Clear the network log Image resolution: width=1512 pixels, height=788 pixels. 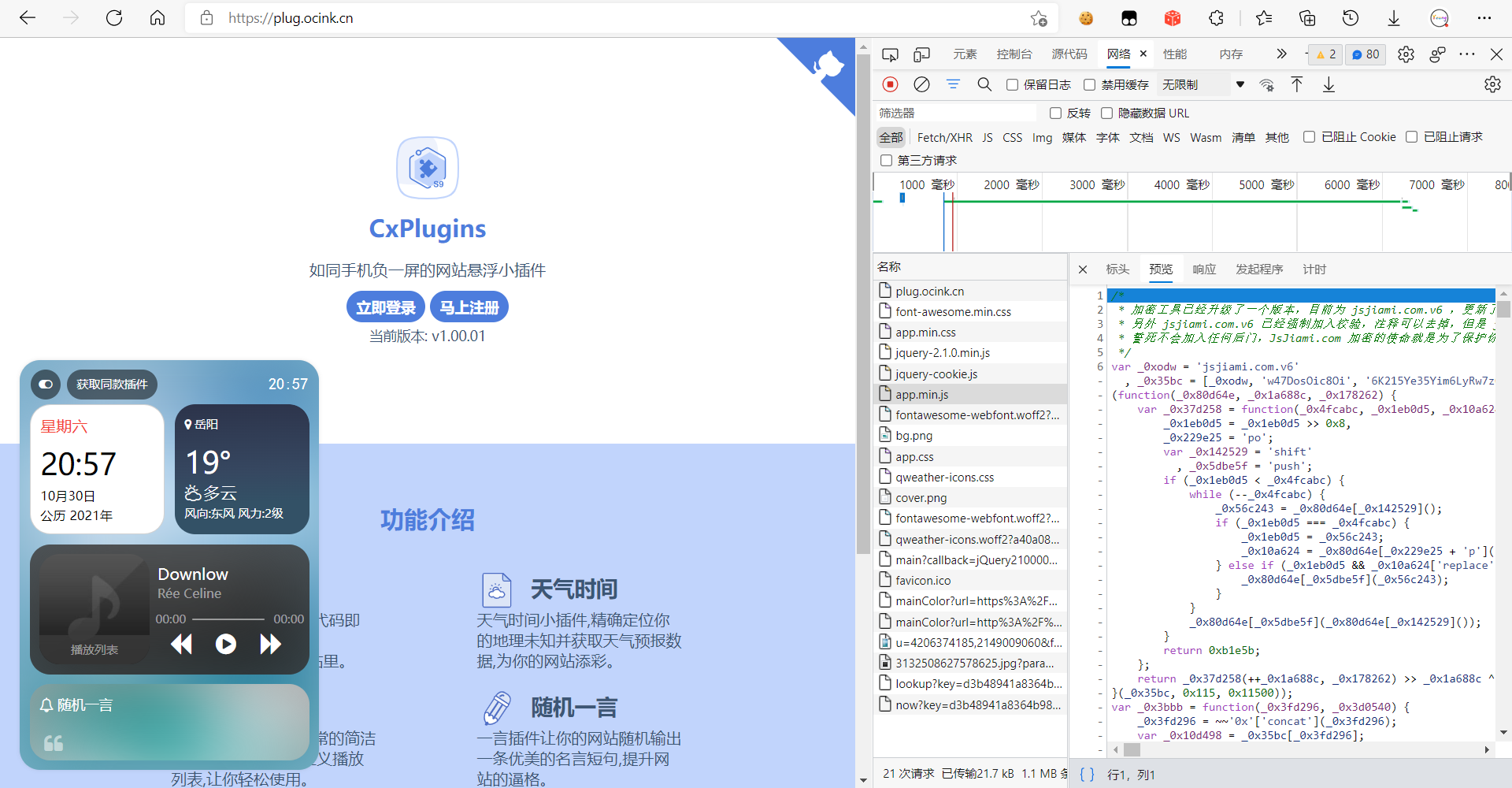pos(921,84)
